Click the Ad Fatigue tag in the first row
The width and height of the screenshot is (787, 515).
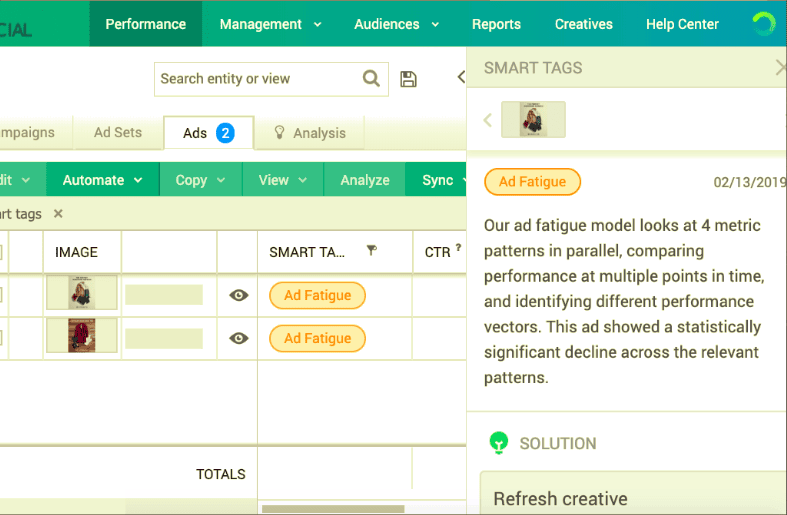coord(317,295)
